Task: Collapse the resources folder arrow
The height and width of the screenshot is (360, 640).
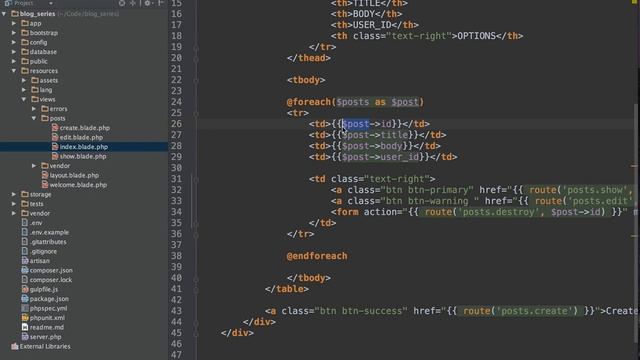Action: [14, 71]
